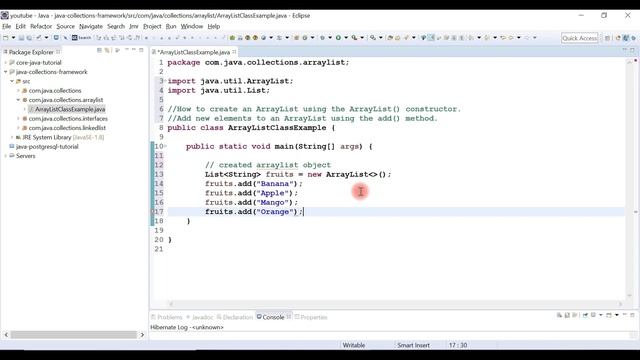Screen dimensions: 640x360
Task: Click the New file toolbar icon
Action: (6, 38)
